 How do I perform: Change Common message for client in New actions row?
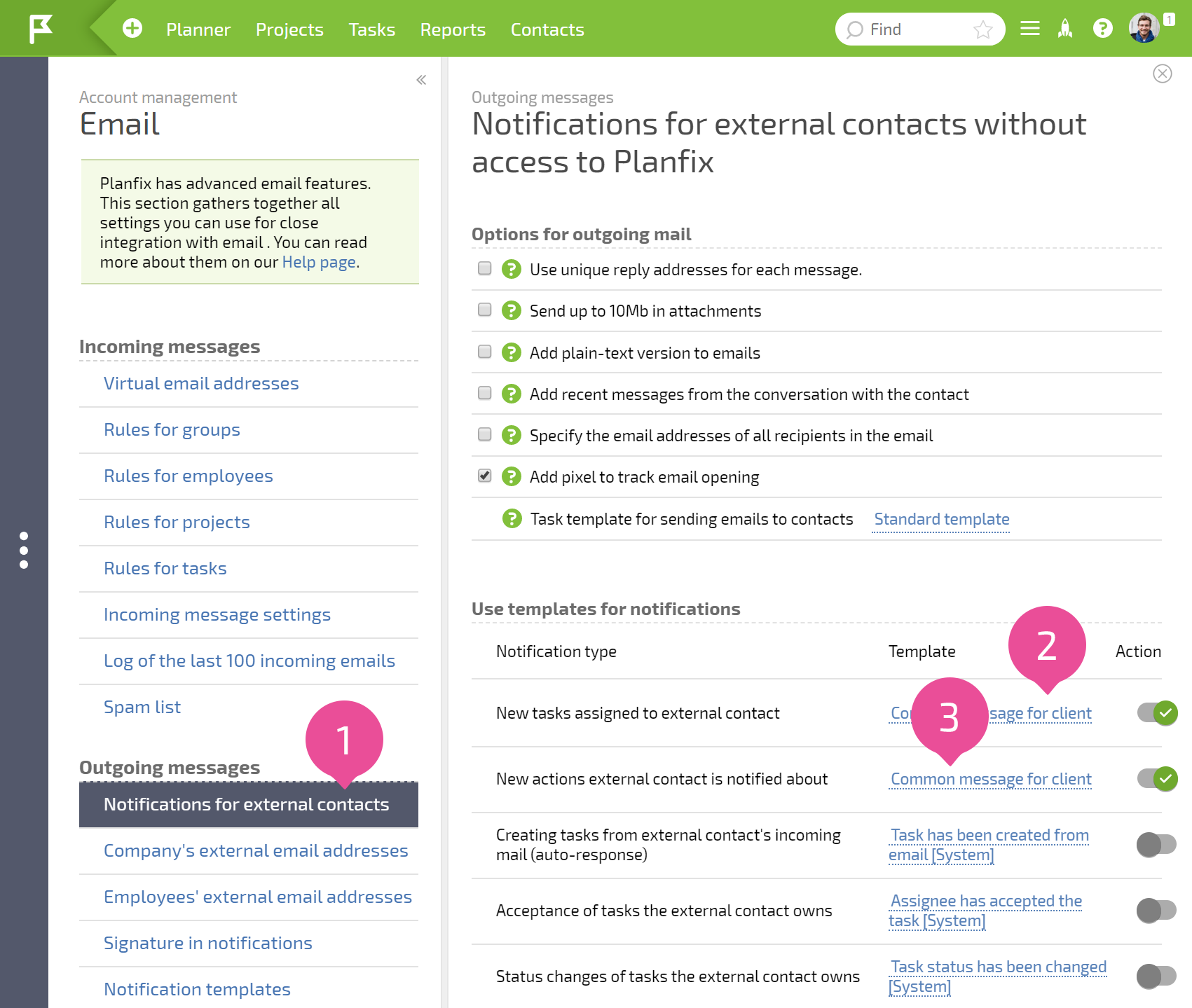pos(991,779)
